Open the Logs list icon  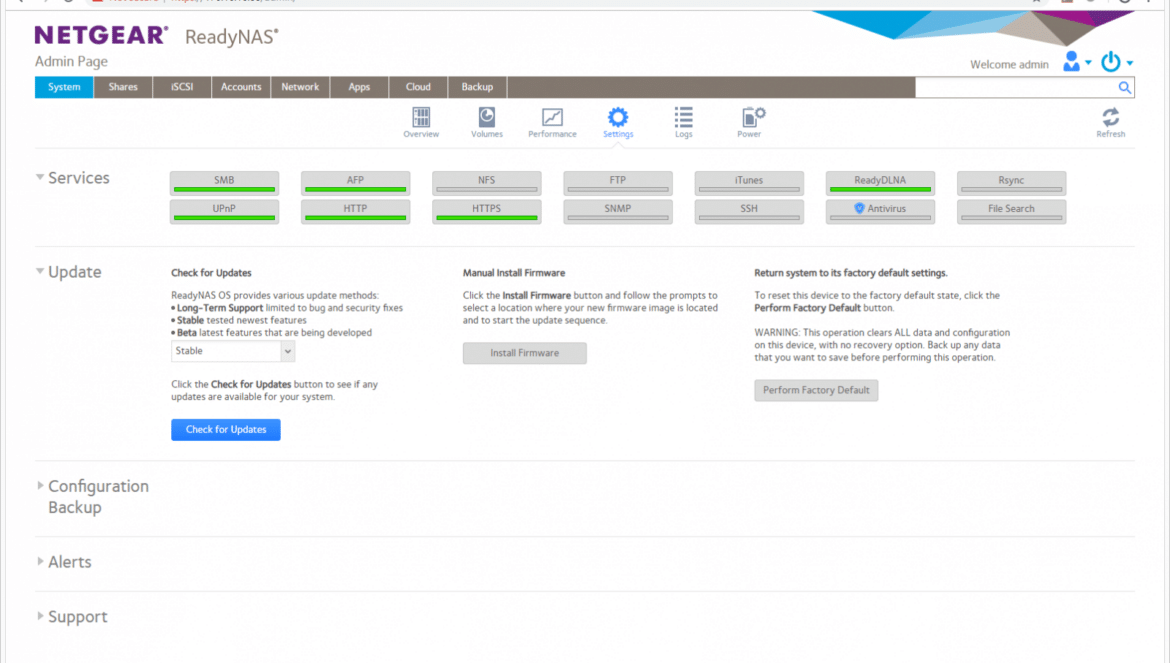click(683, 122)
